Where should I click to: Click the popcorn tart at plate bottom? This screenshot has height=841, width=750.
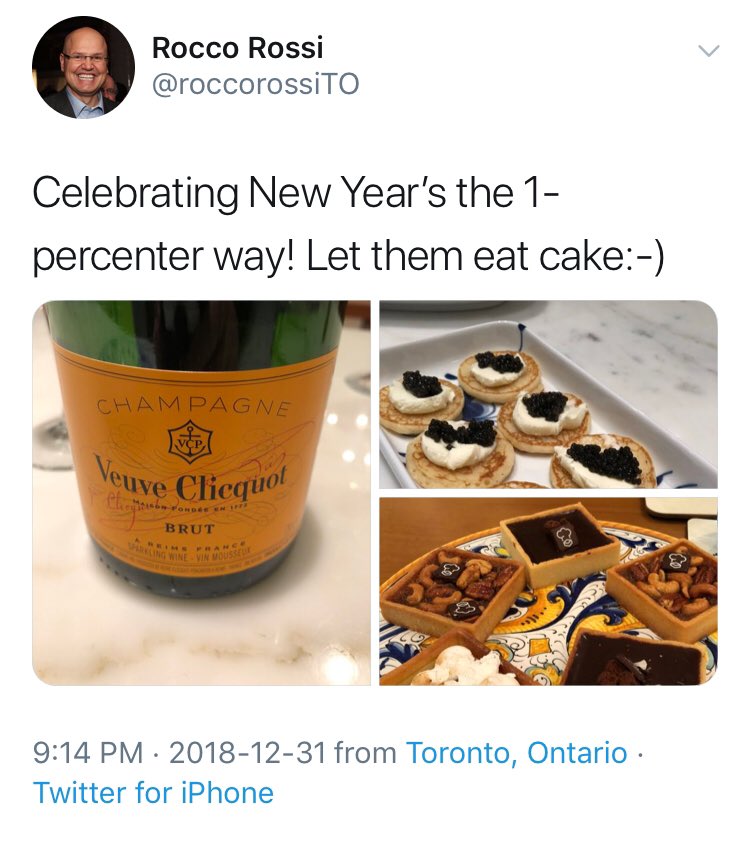click(x=461, y=661)
